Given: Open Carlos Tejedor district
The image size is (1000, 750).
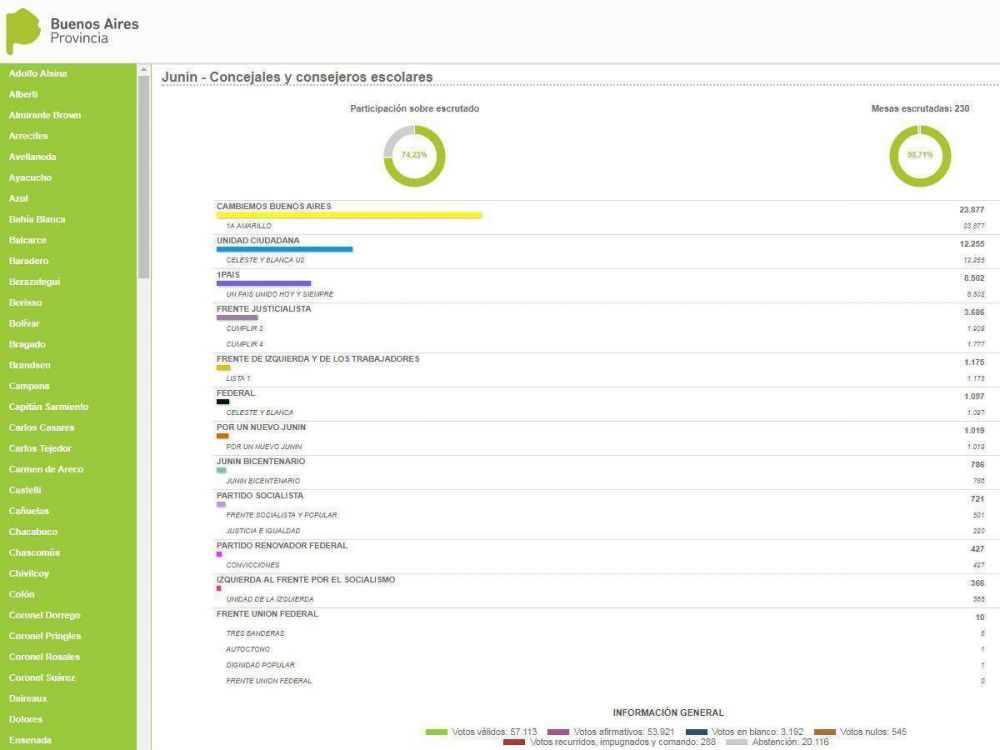Looking at the screenshot, I should point(40,448).
